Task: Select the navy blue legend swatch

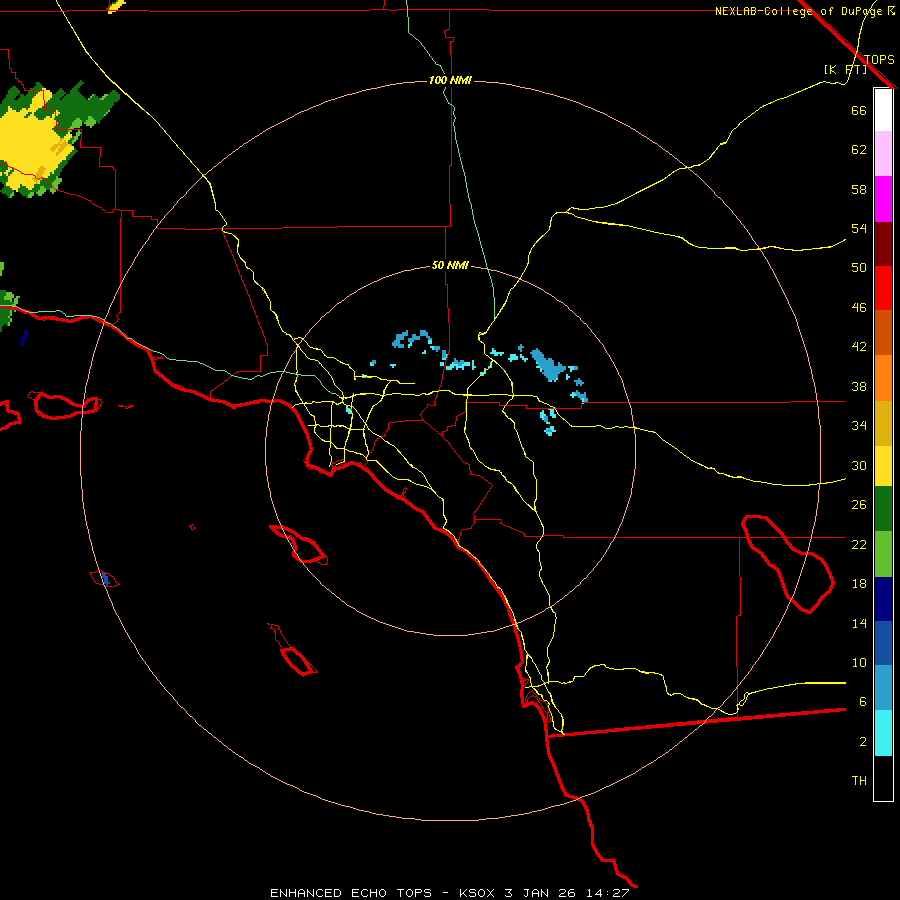Action: pyautogui.click(x=883, y=599)
